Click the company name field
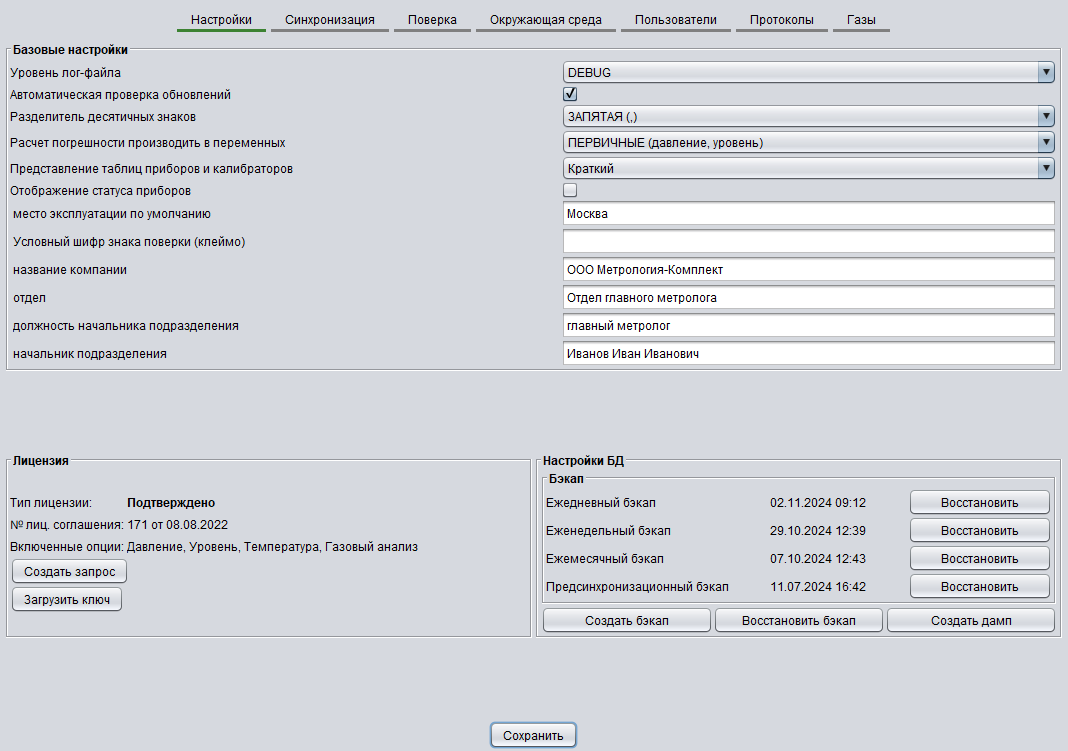1068x751 pixels. click(x=808, y=270)
